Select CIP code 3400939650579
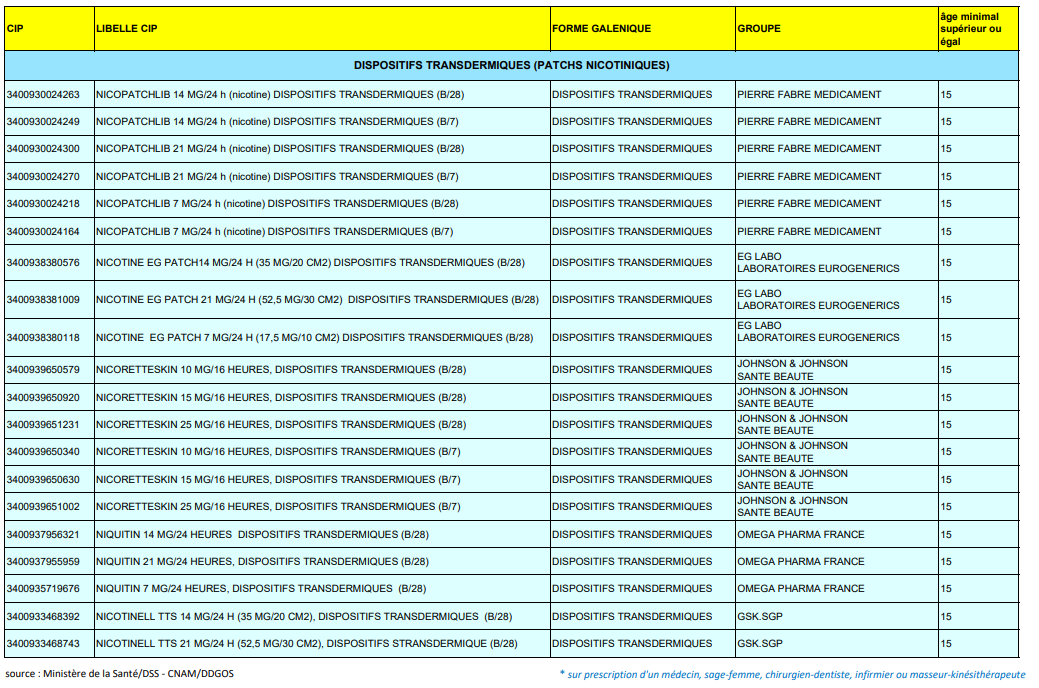This screenshot has width=1039, height=688. [x=43, y=370]
